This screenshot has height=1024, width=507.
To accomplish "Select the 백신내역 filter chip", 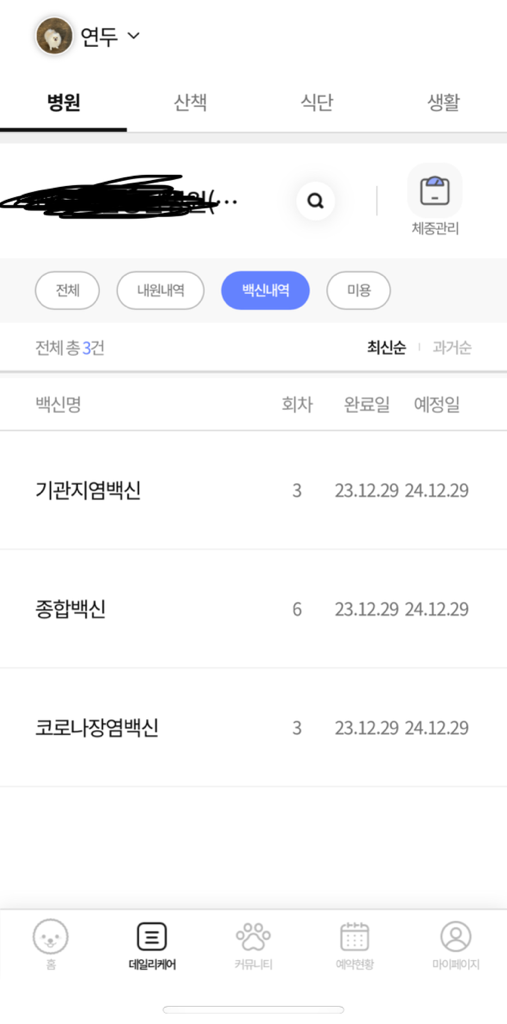I will [x=265, y=290].
